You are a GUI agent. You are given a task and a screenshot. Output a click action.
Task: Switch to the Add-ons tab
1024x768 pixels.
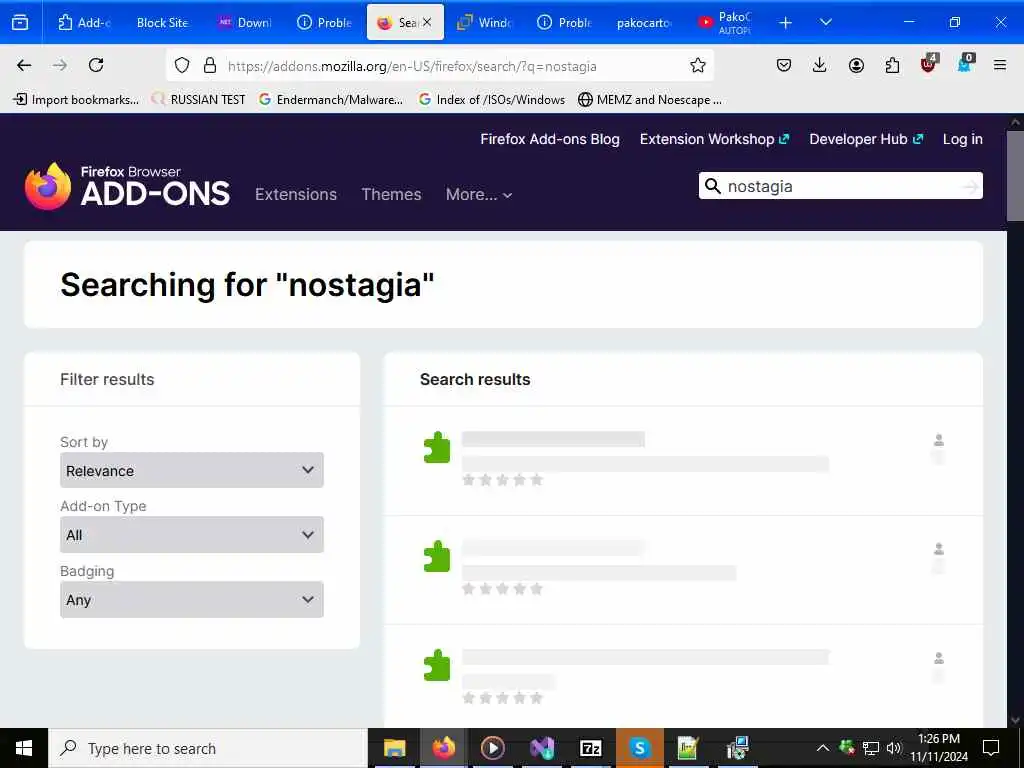point(84,22)
